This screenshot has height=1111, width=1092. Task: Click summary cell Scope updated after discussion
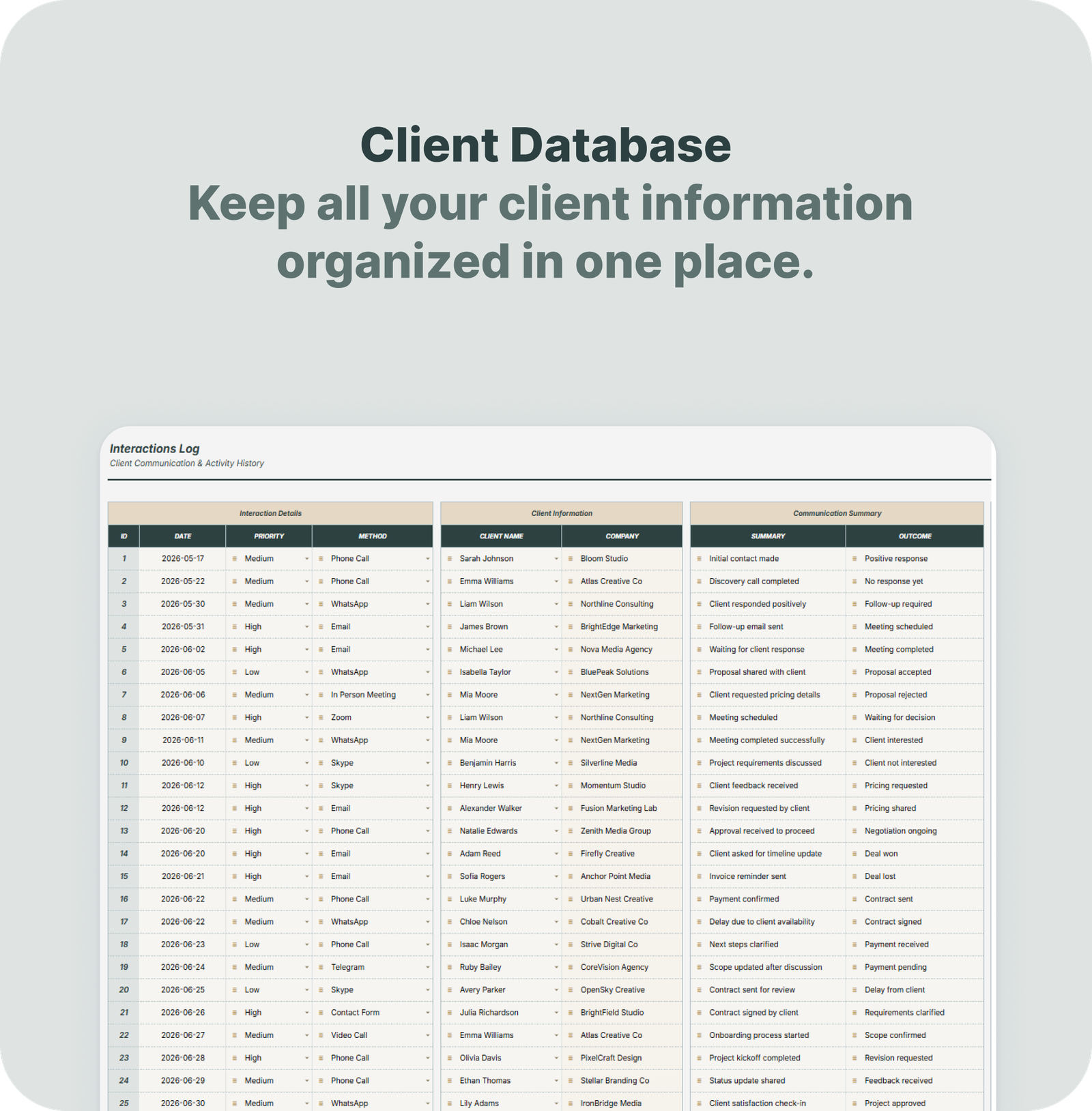pyautogui.click(x=768, y=967)
